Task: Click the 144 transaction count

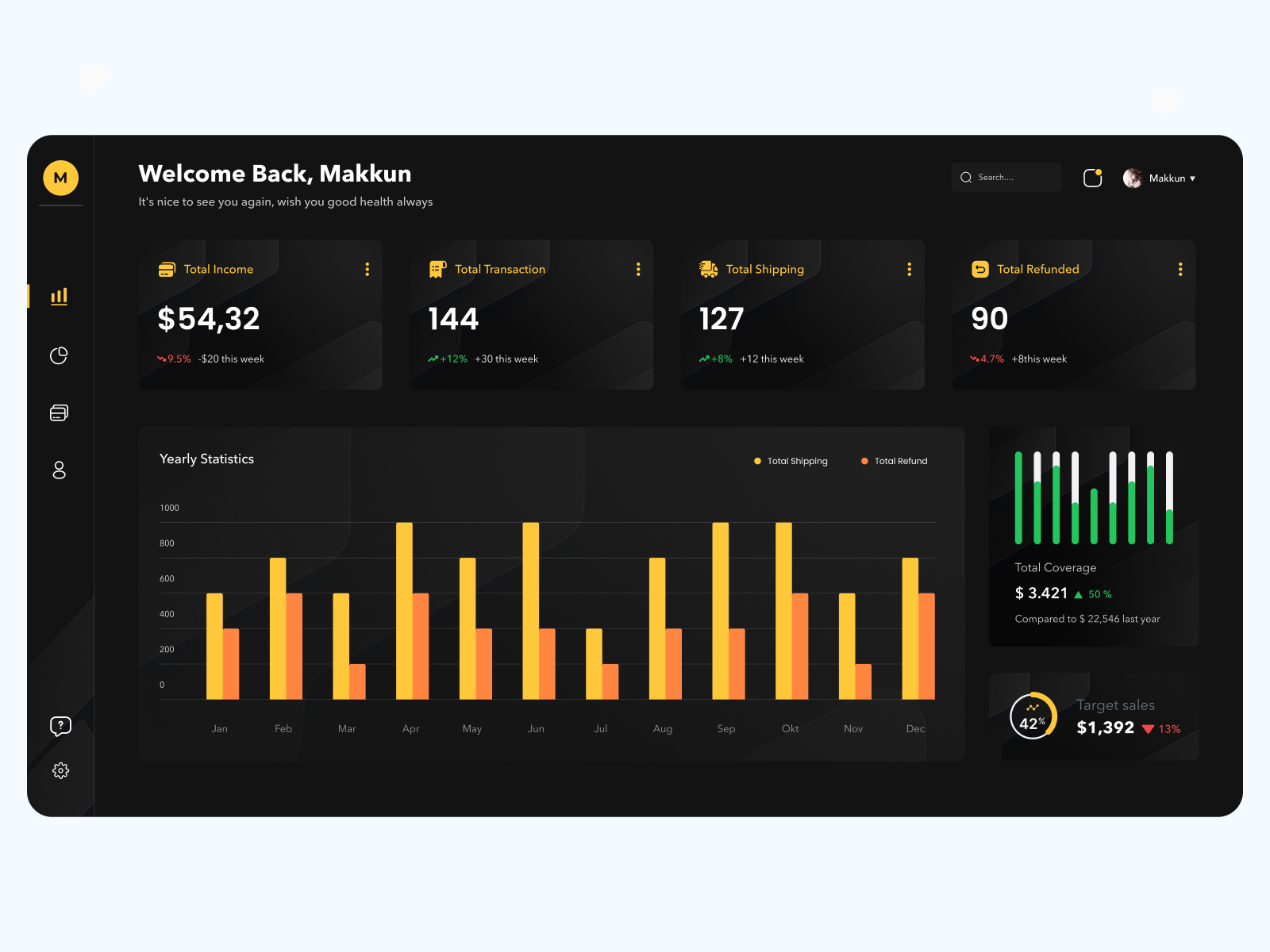Action: (453, 319)
